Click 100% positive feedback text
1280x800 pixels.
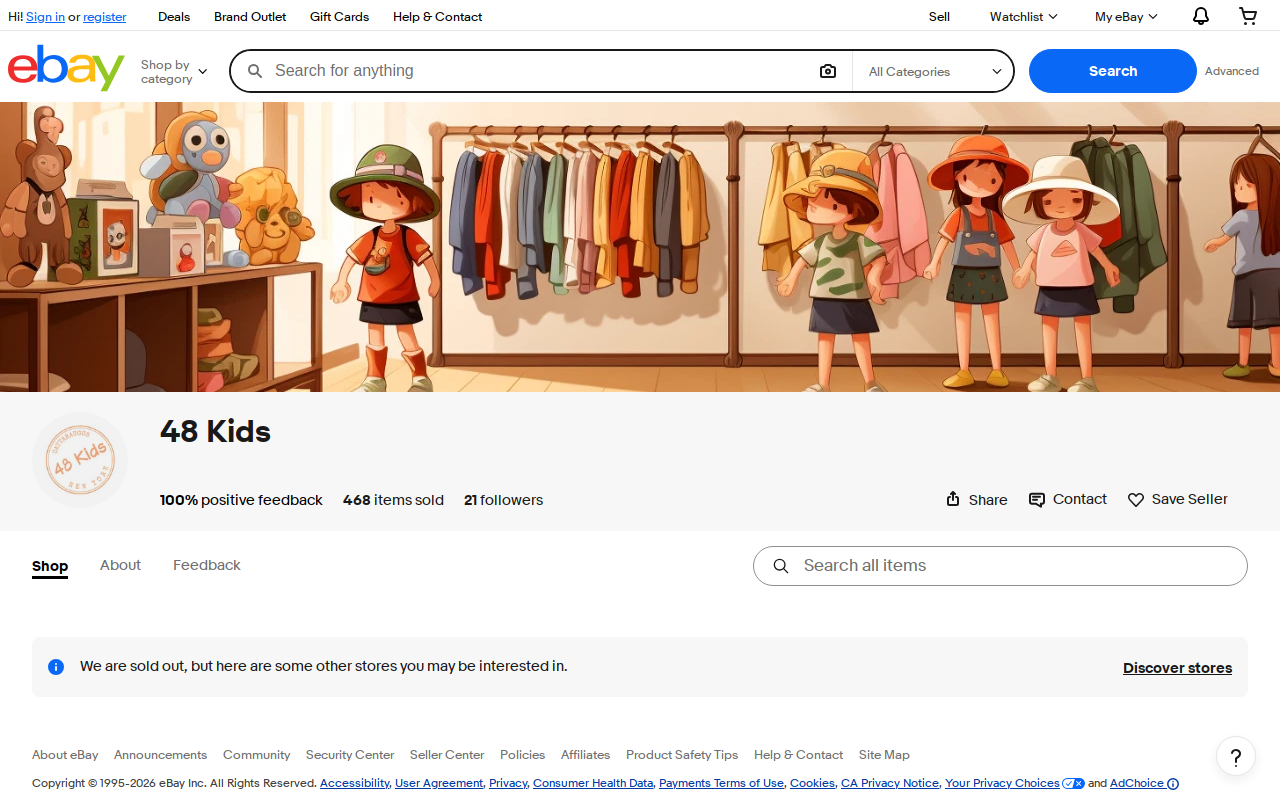241,500
